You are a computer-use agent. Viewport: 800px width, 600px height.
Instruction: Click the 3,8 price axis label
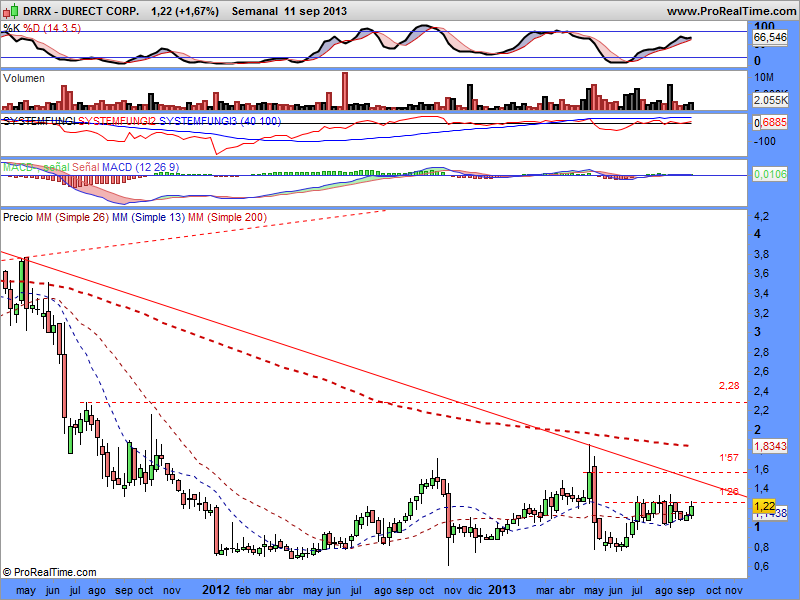761,254
